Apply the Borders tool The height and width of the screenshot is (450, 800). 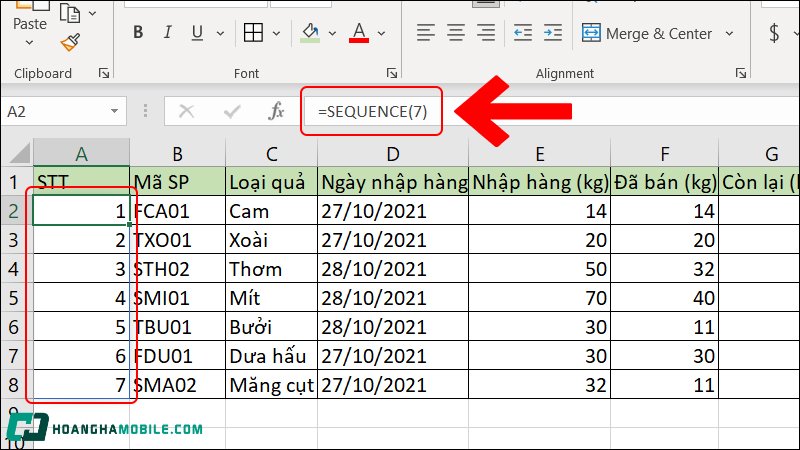[x=253, y=33]
